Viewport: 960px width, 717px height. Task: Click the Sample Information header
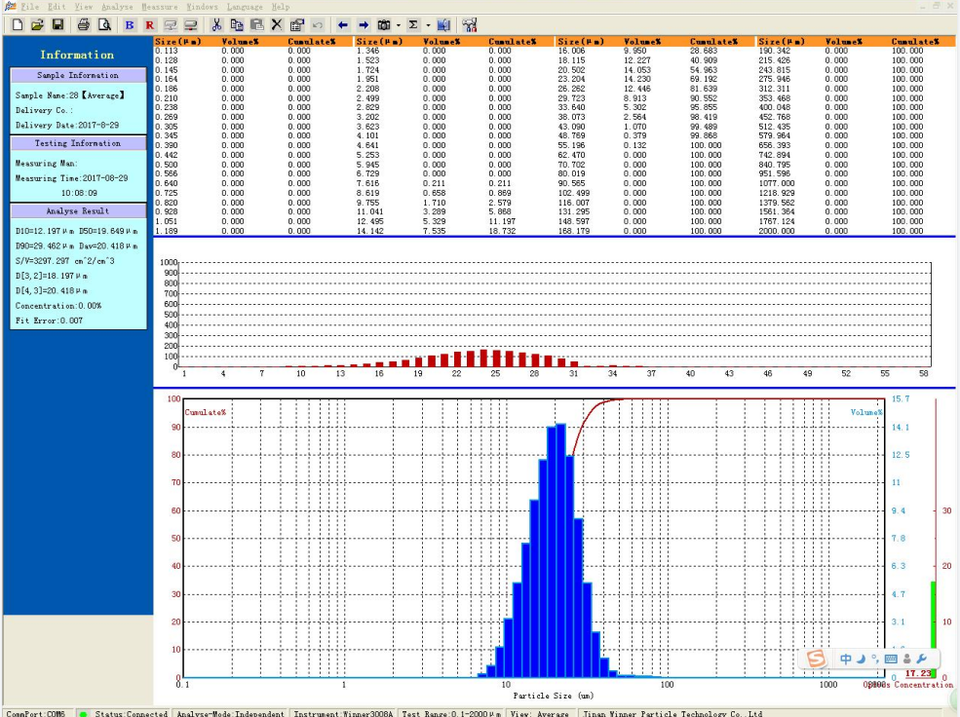pos(78,75)
